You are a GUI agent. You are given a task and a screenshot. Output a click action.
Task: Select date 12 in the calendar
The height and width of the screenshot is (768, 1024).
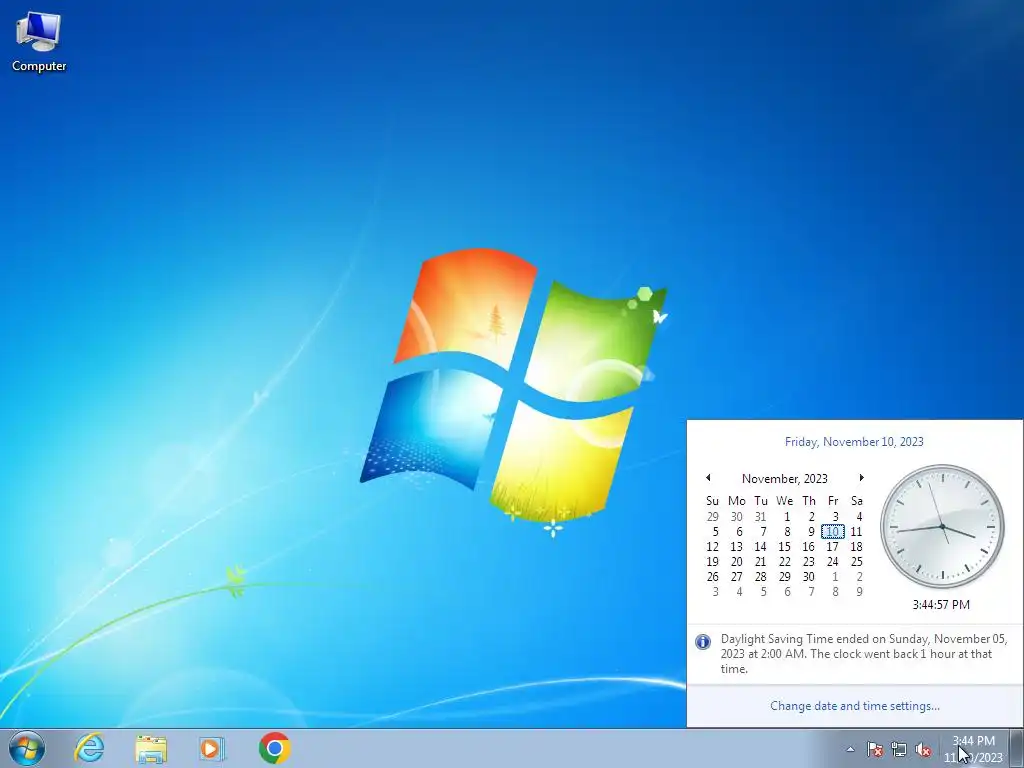[712, 547]
